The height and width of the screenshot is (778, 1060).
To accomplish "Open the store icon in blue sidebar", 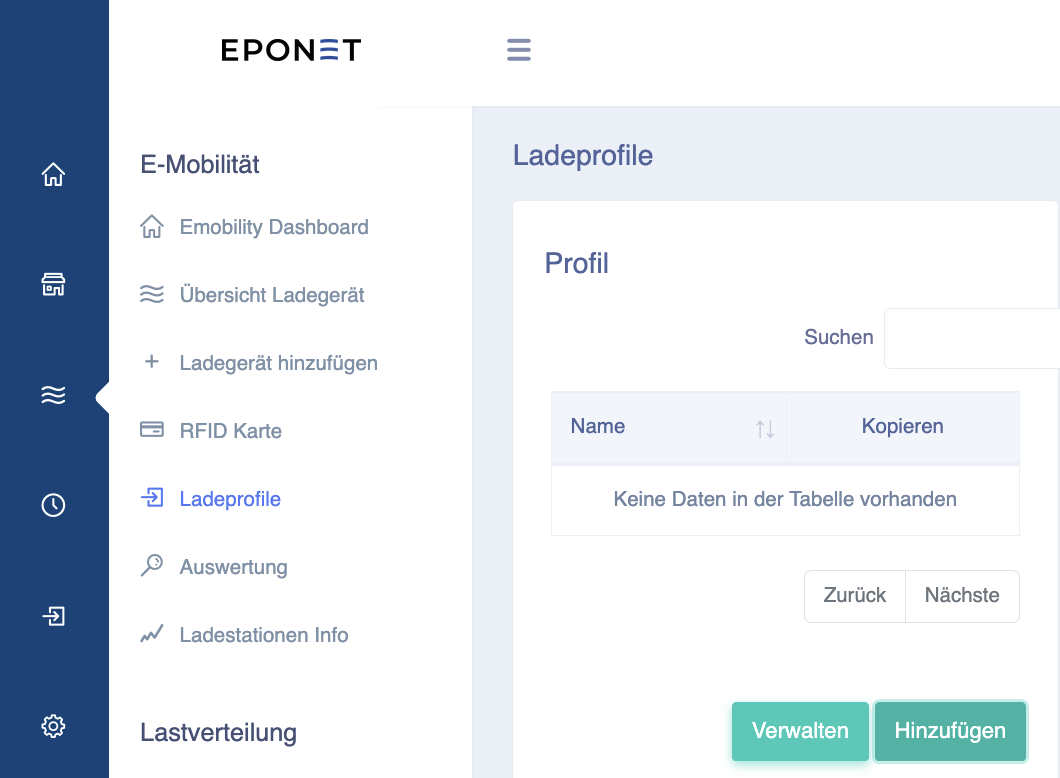I will coord(53,285).
